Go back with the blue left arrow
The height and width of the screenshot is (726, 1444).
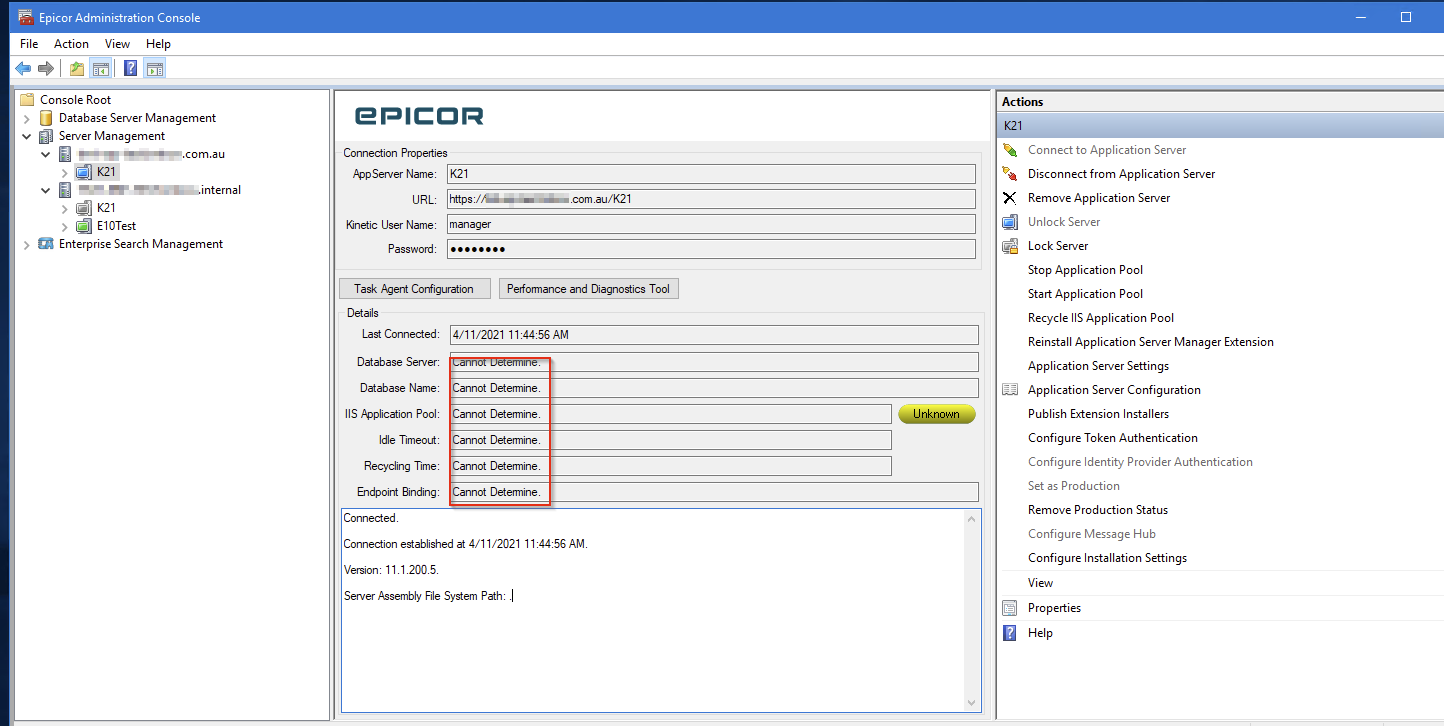click(x=23, y=68)
